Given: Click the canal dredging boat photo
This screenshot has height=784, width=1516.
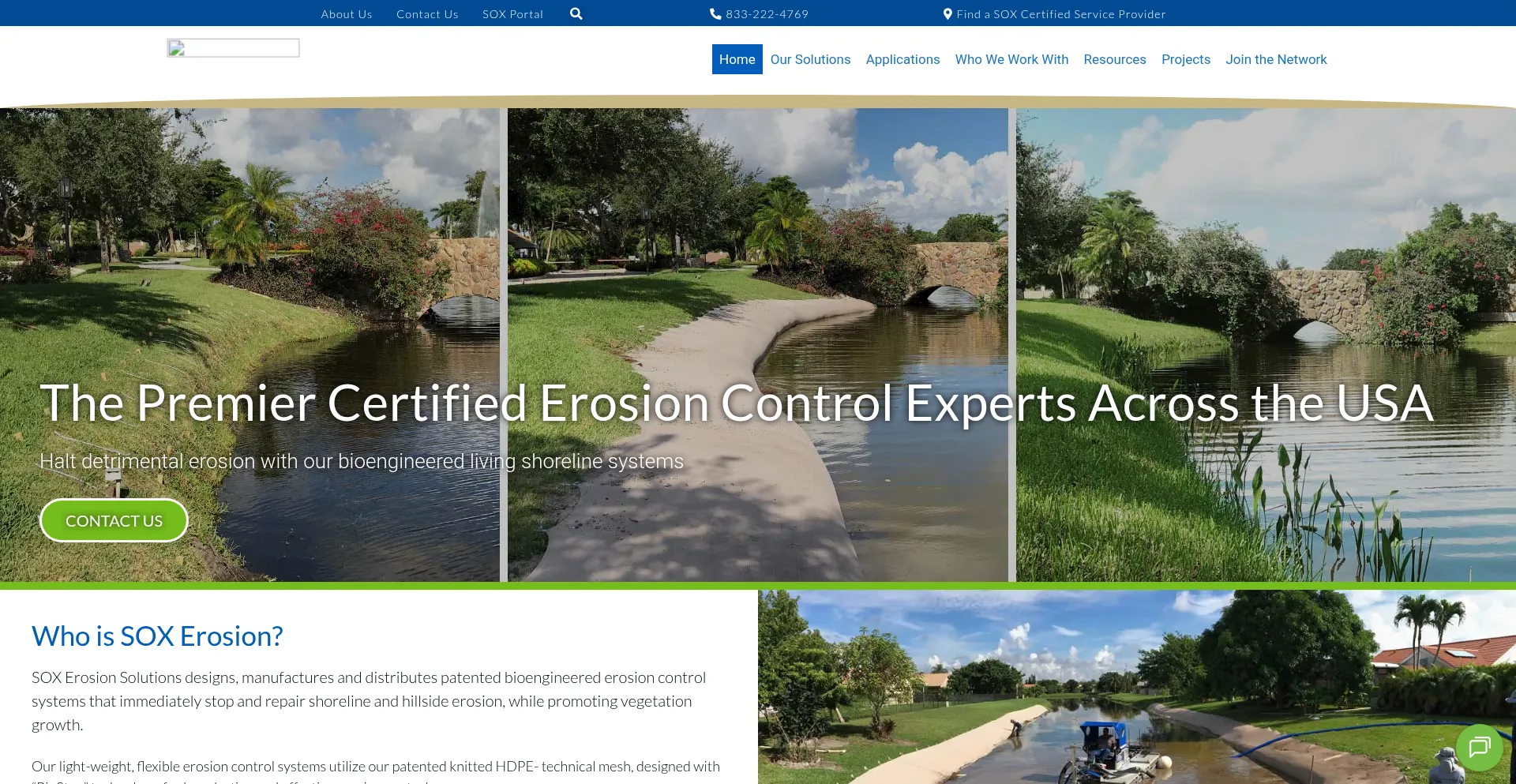Looking at the screenshot, I should tap(1137, 687).
